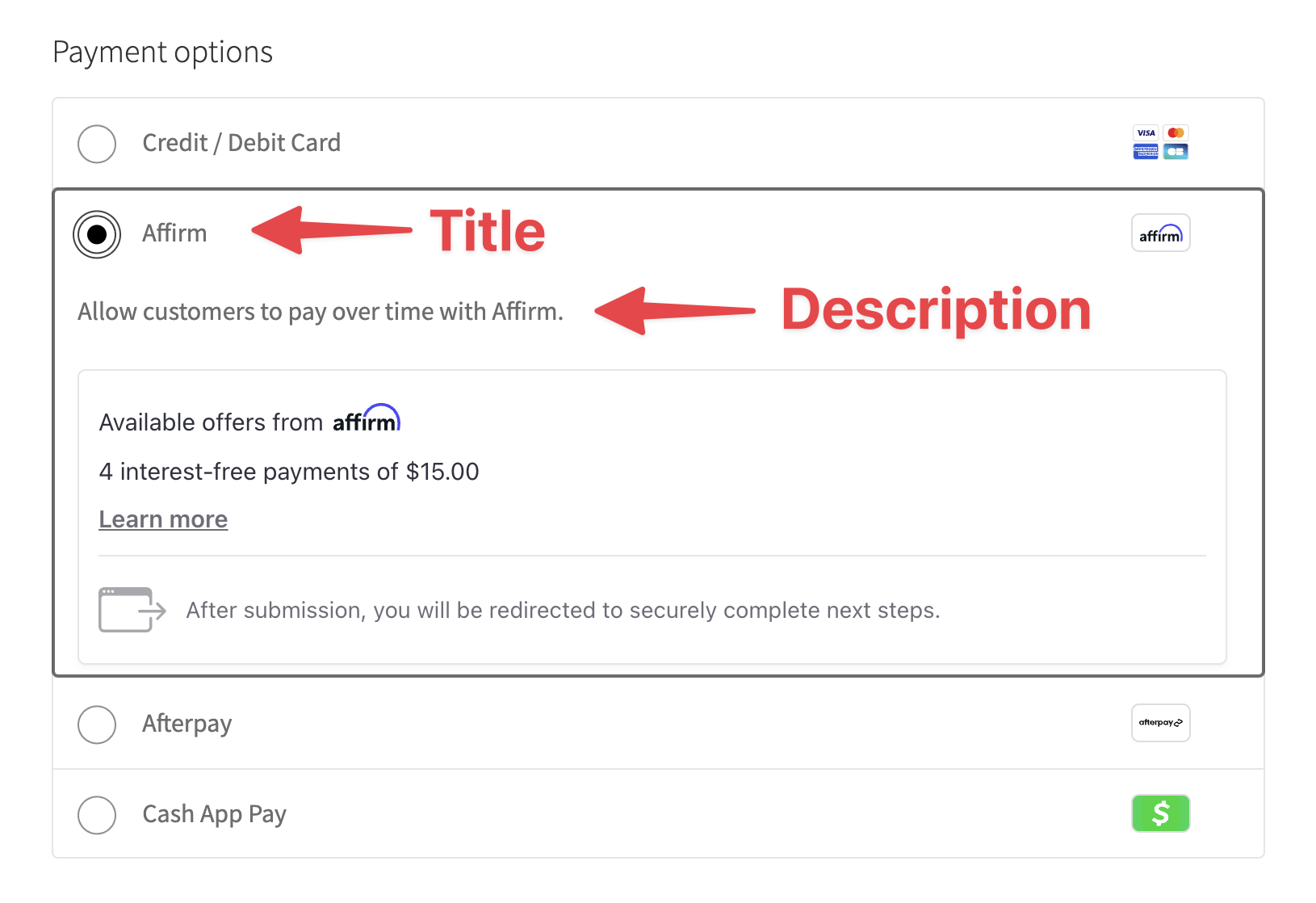Select the Afterpay payment option

96,724
